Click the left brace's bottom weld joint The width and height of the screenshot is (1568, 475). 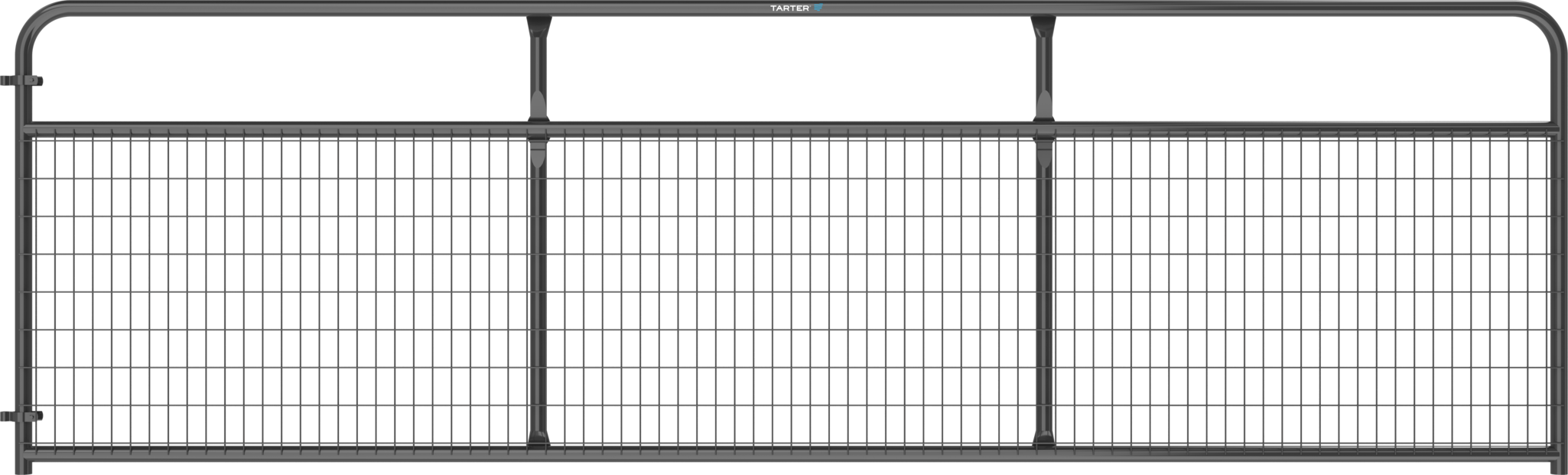(x=538, y=439)
